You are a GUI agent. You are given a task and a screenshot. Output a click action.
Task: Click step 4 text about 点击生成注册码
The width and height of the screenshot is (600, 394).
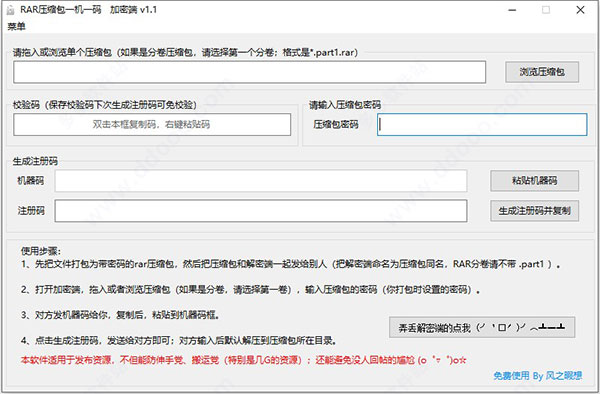click(179, 340)
